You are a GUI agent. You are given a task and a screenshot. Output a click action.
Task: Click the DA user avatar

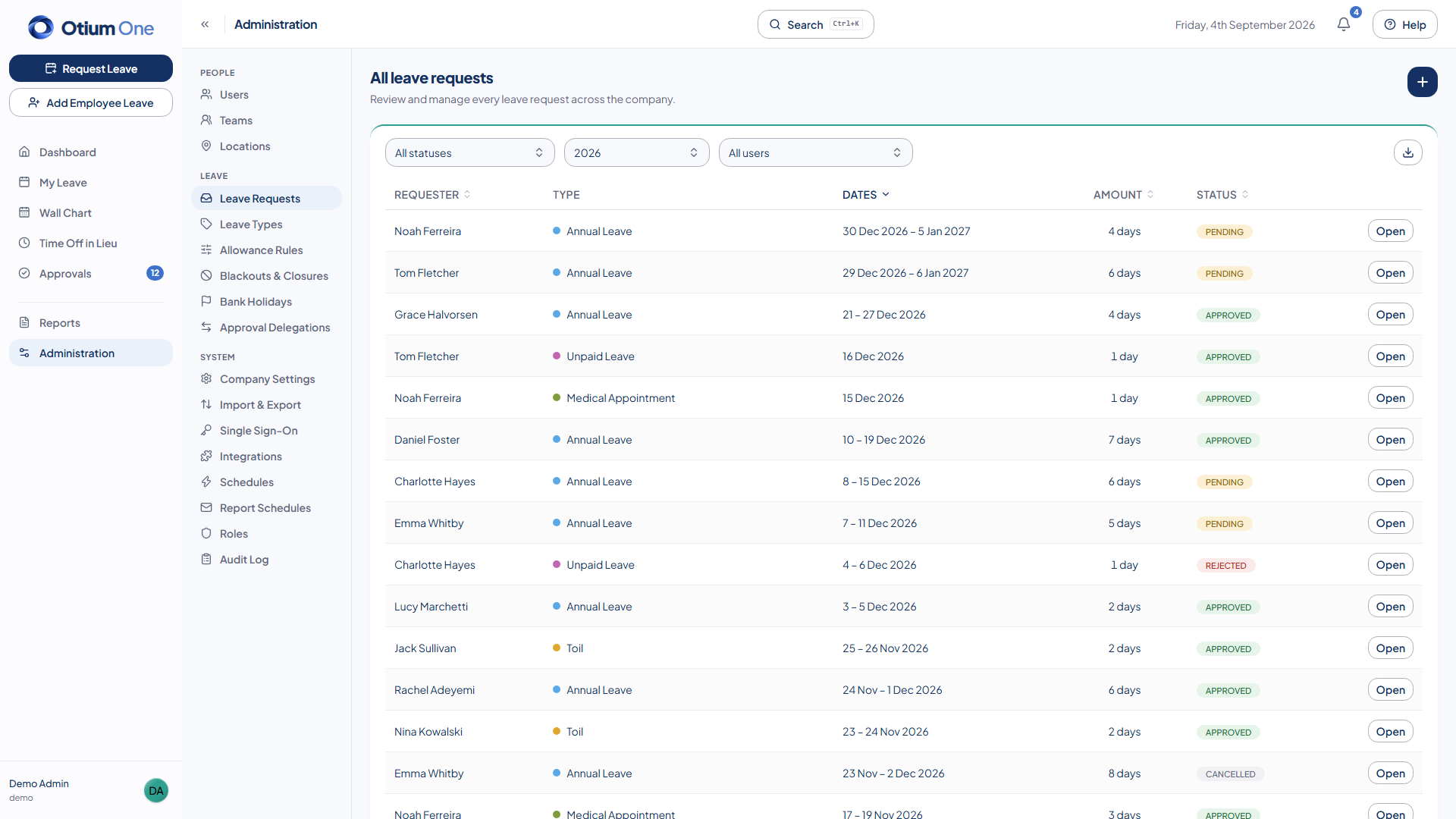(x=156, y=790)
